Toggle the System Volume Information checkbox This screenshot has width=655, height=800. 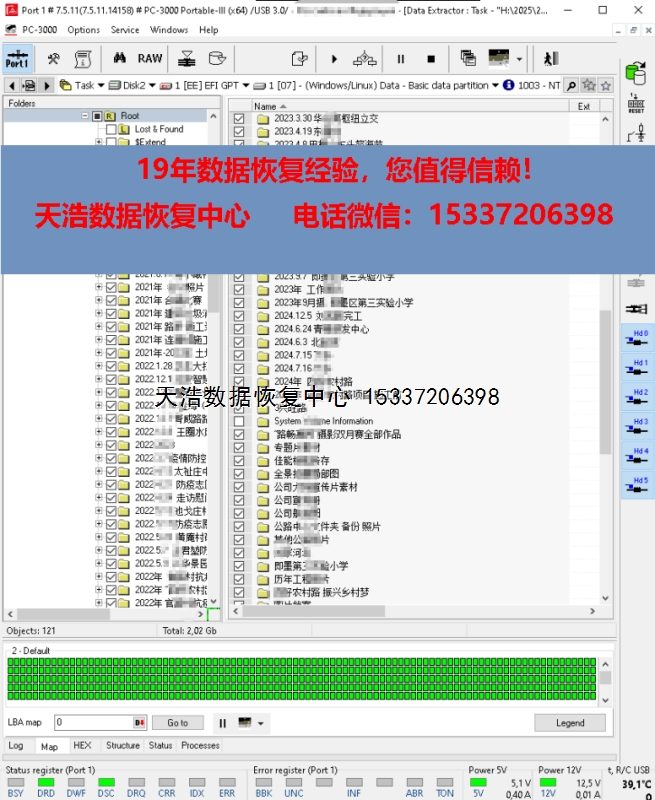[x=239, y=421]
